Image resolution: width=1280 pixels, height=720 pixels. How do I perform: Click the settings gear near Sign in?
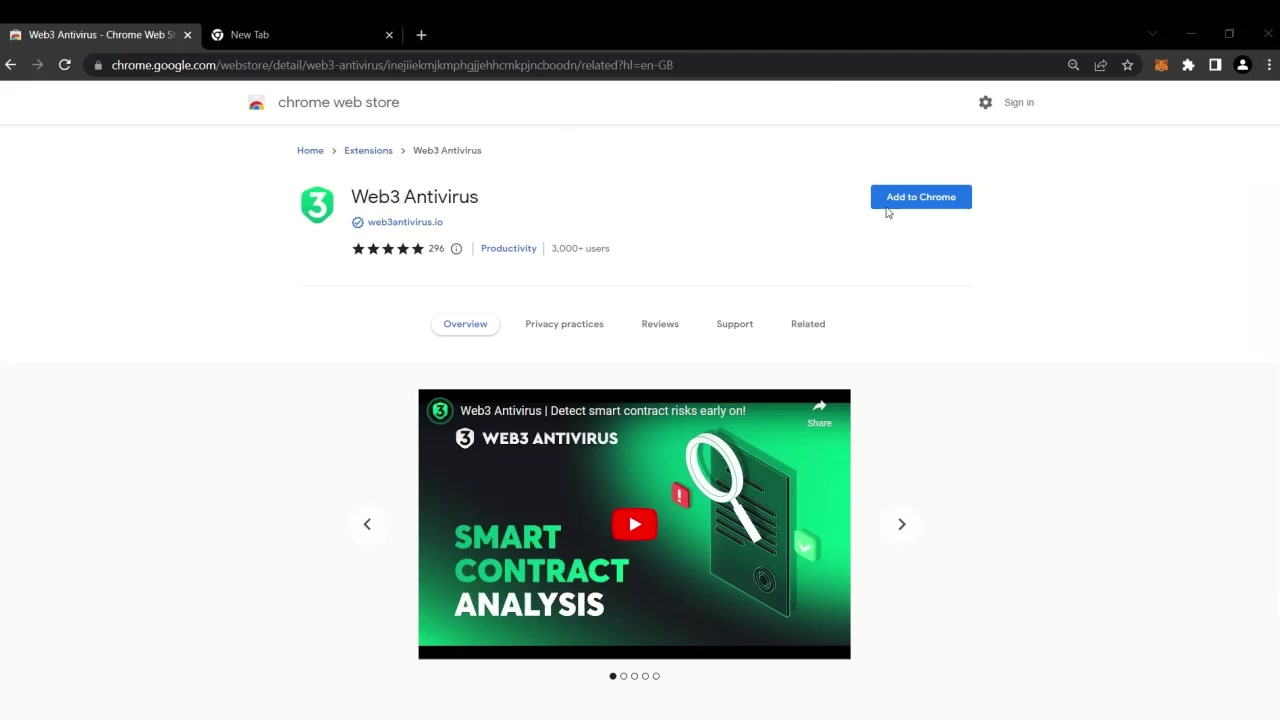point(985,101)
